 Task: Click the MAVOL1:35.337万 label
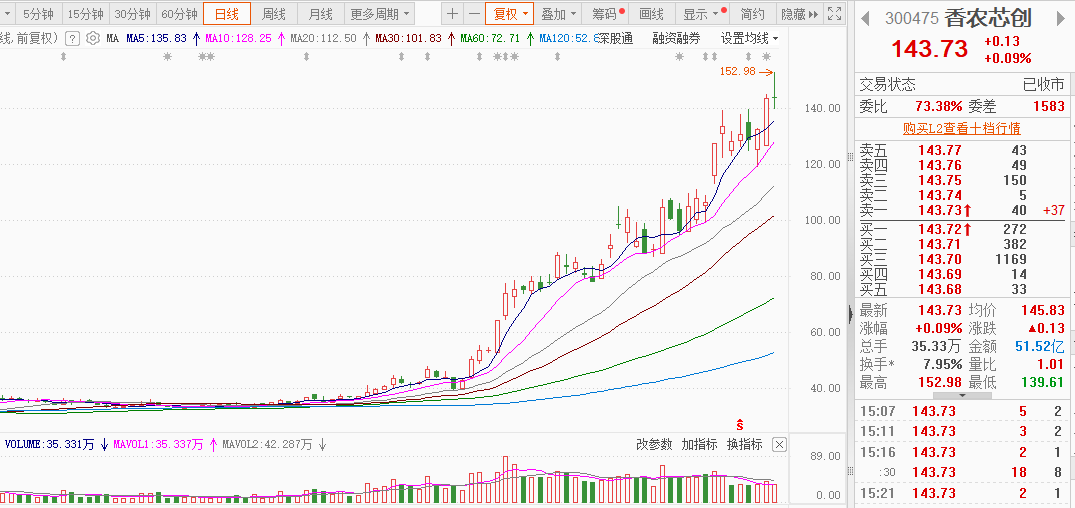(x=158, y=444)
